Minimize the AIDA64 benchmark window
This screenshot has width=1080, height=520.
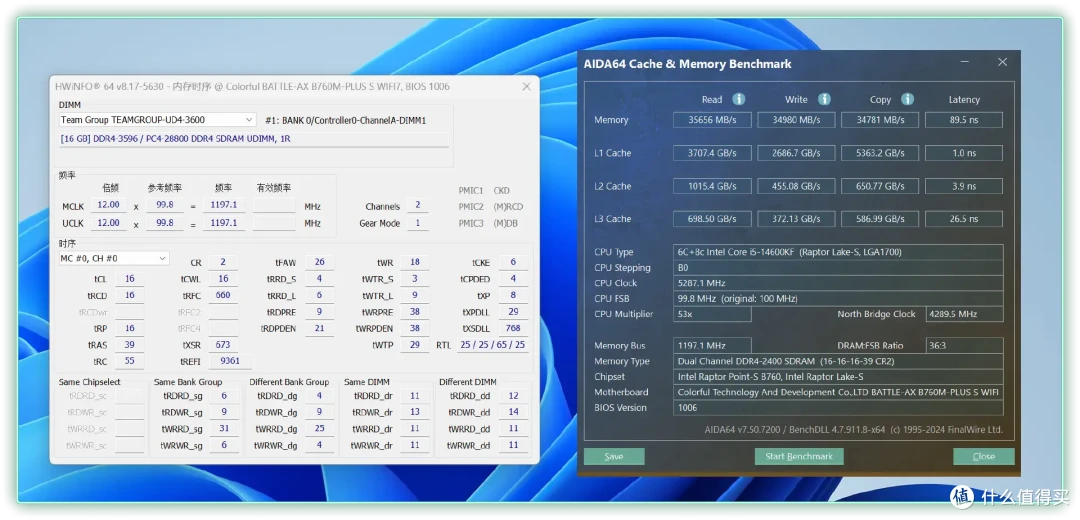966,62
